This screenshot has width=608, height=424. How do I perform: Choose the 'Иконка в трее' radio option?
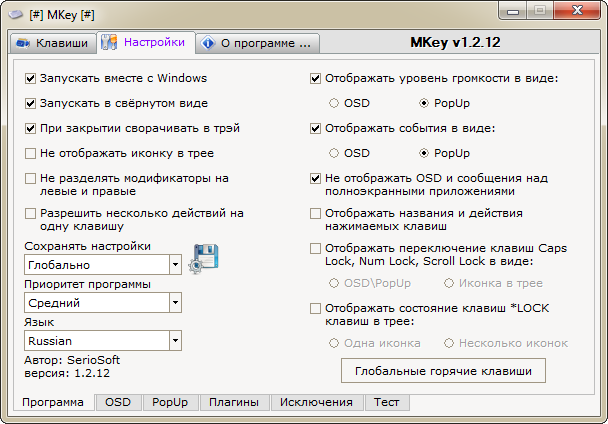(x=449, y=283)
